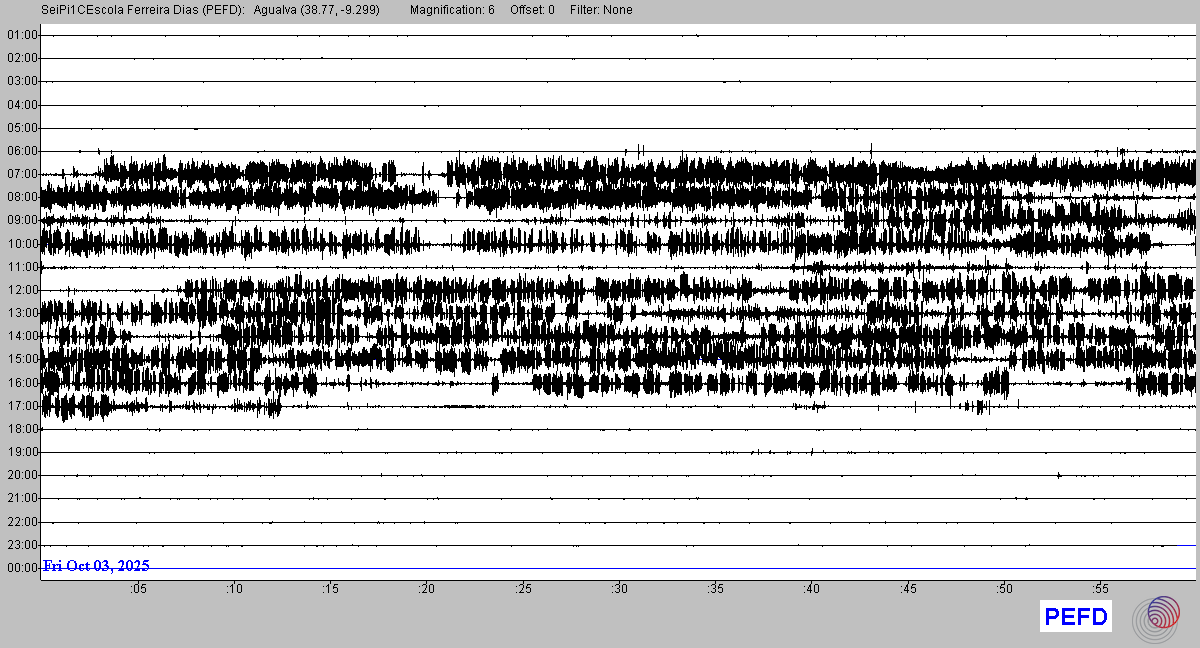
Task: Select the 23:00 hour row label
Action: pyautogui.click(x=22, y=545)
